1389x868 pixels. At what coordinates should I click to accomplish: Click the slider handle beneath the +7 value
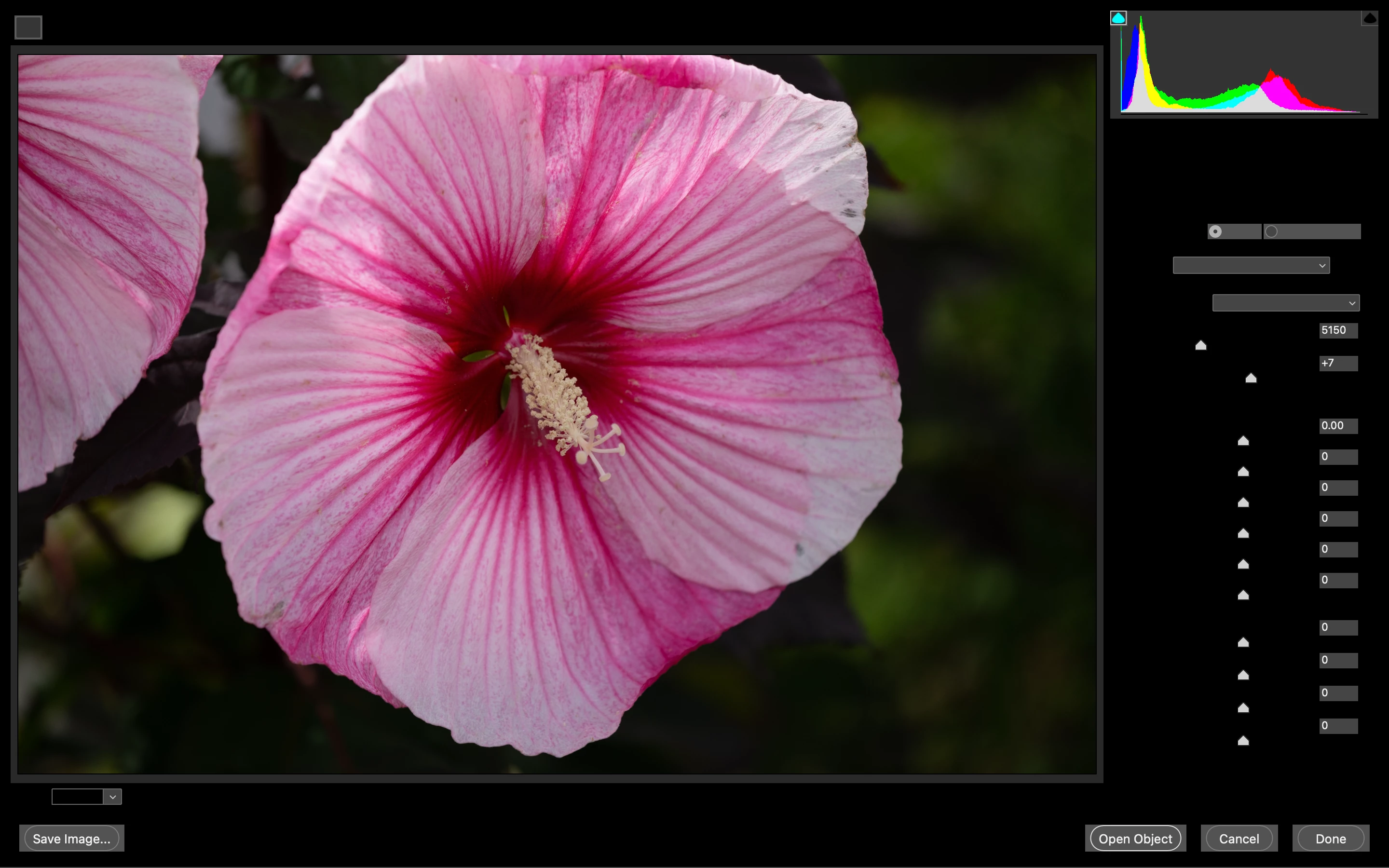tap(1251, 378)
